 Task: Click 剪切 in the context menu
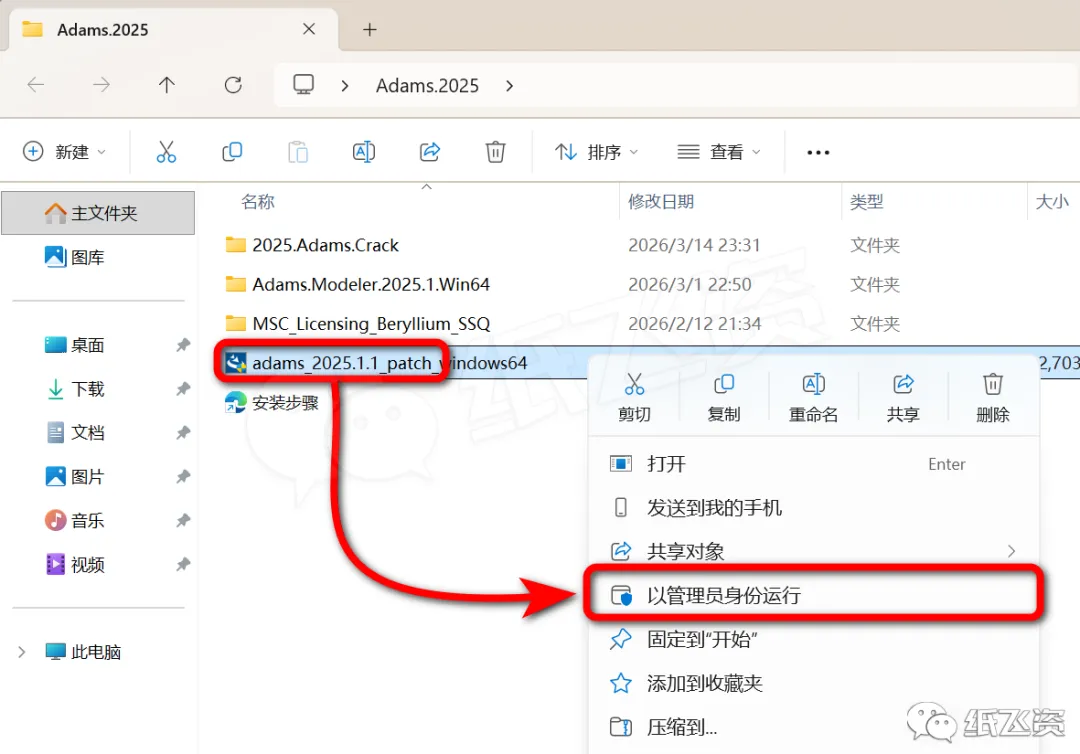(634, 398)
